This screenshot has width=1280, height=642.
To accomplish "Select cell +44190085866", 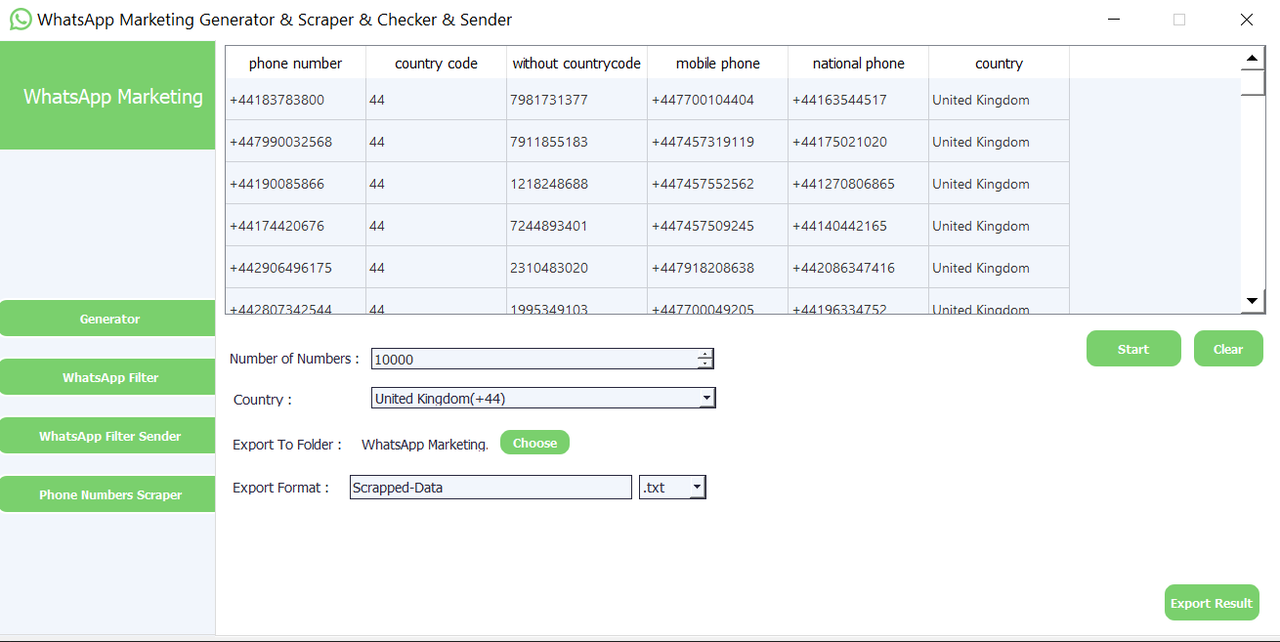I will (x=295, y=184).
